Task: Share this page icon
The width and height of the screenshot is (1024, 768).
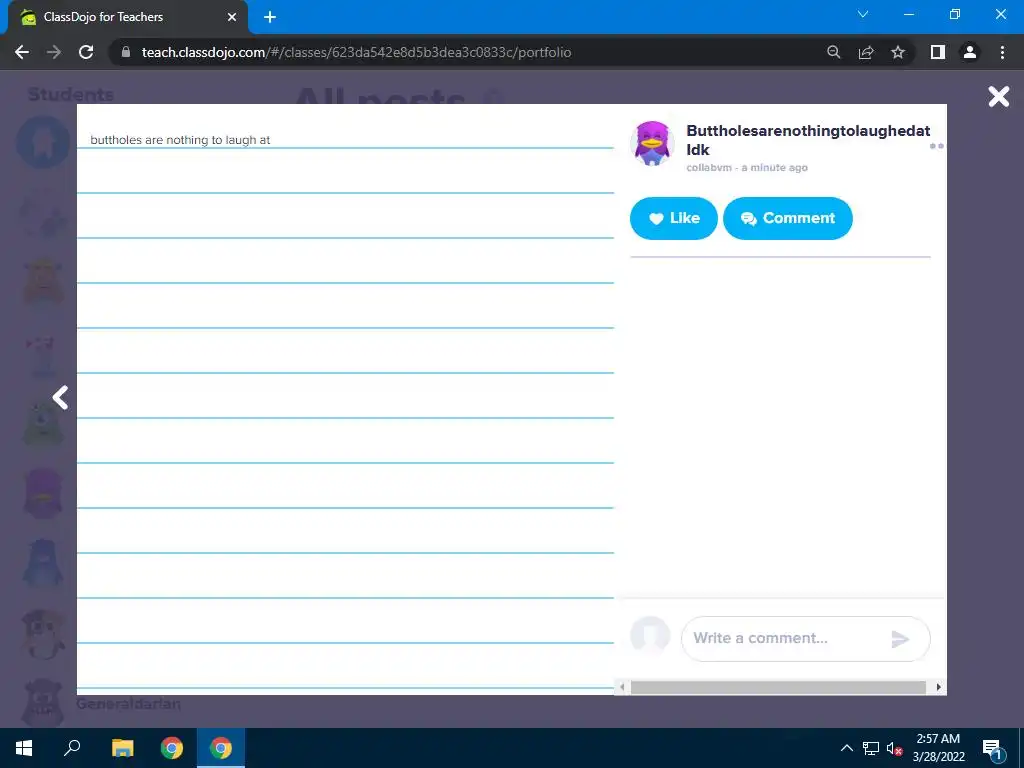Action: click(x=866, y=52)
